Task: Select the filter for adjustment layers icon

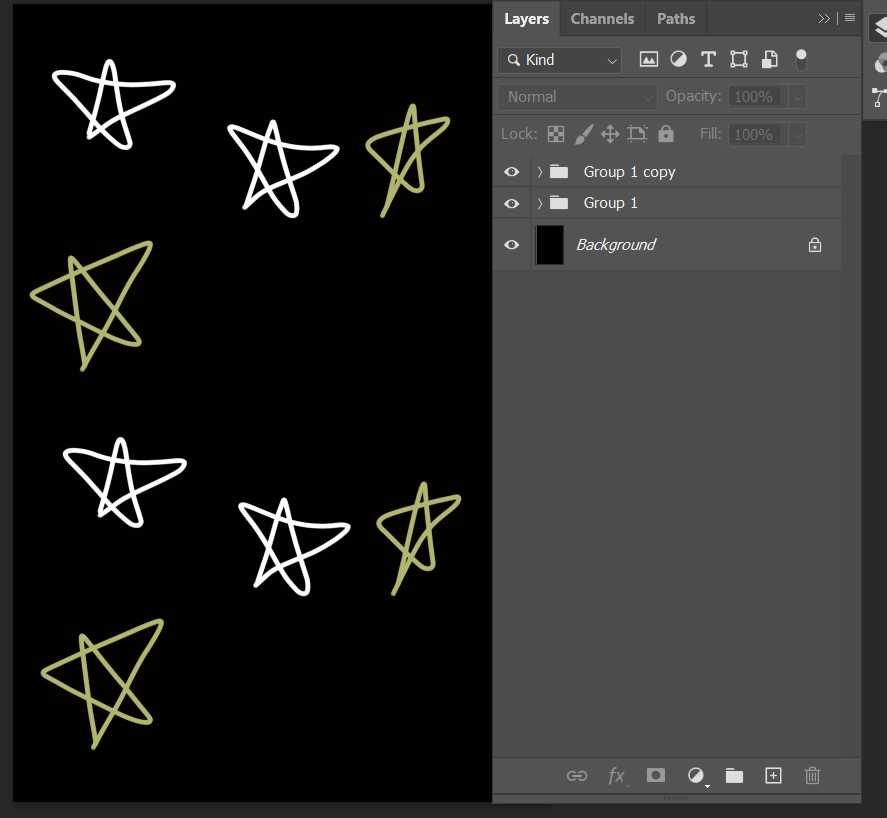Action: point(678,59)
